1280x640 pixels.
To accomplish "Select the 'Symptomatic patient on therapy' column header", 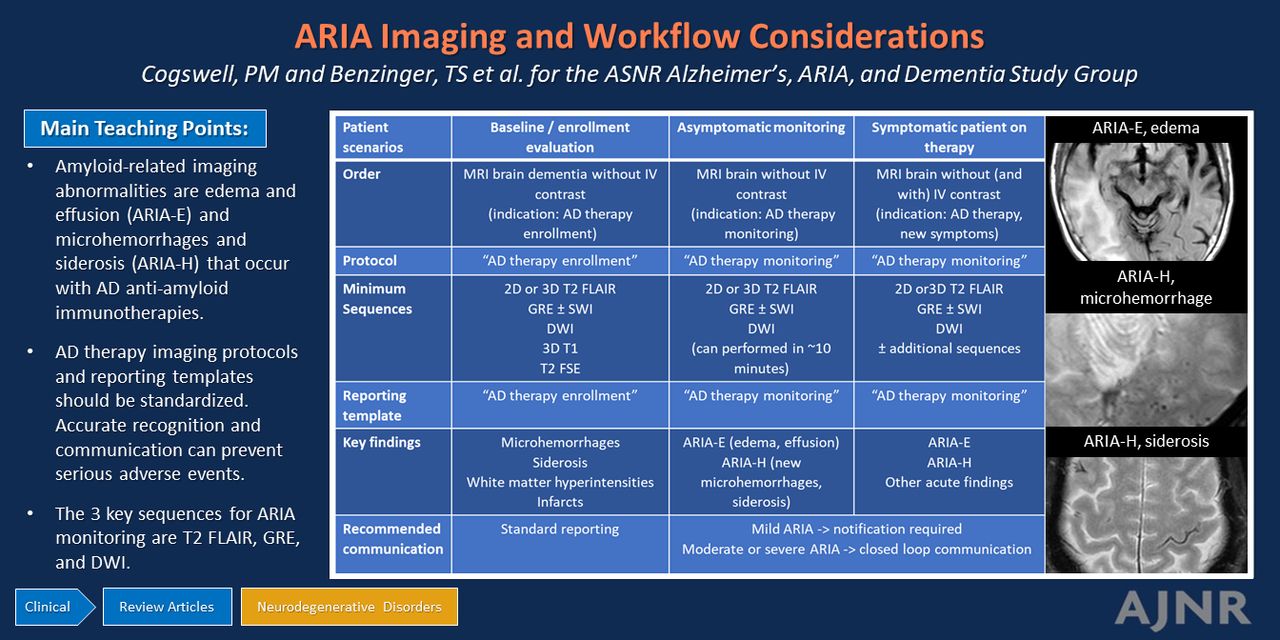I will [949, 137].
